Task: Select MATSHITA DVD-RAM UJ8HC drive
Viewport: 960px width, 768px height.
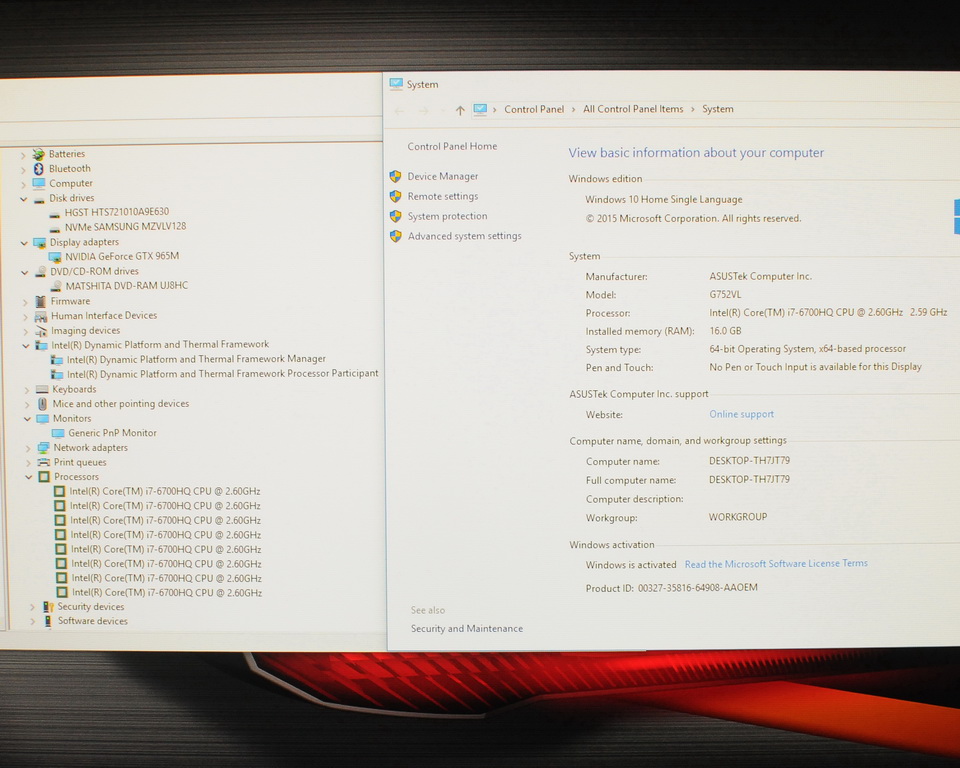Action: point(127,286)
